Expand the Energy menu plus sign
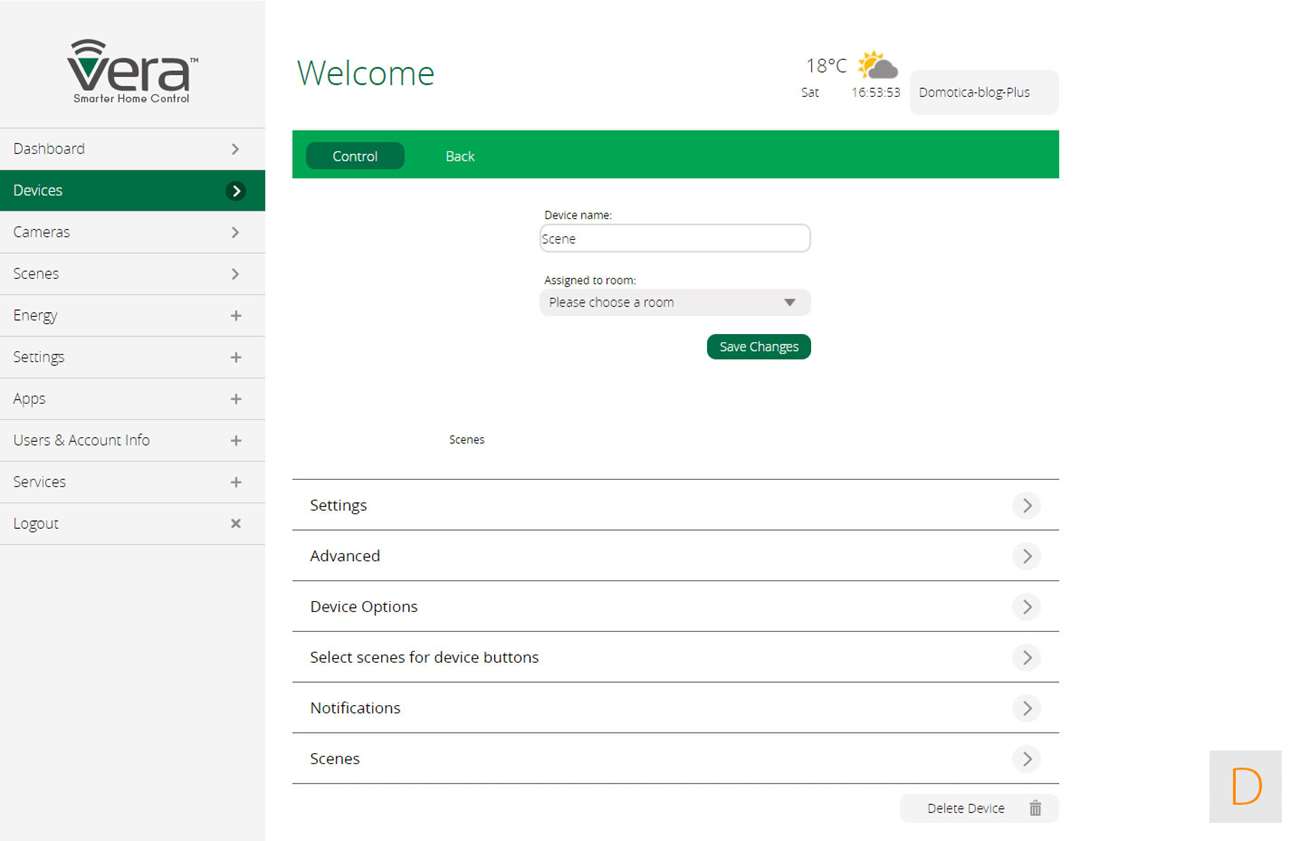Screen dimensions: 1300x841 (236, 315)
